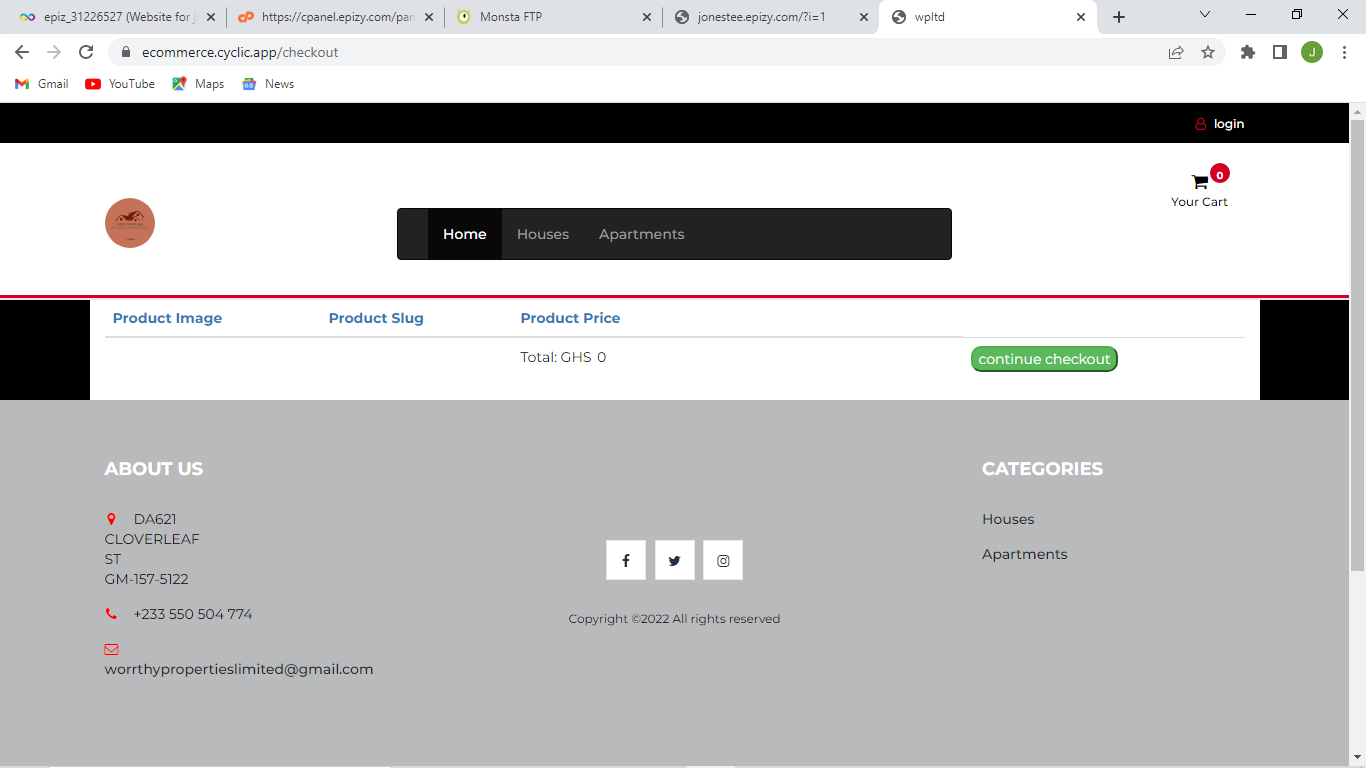Viewport: 1366px width, 768px height.
Task: Open the browser extensions puzzle icon
Action: click(1248, 51)
